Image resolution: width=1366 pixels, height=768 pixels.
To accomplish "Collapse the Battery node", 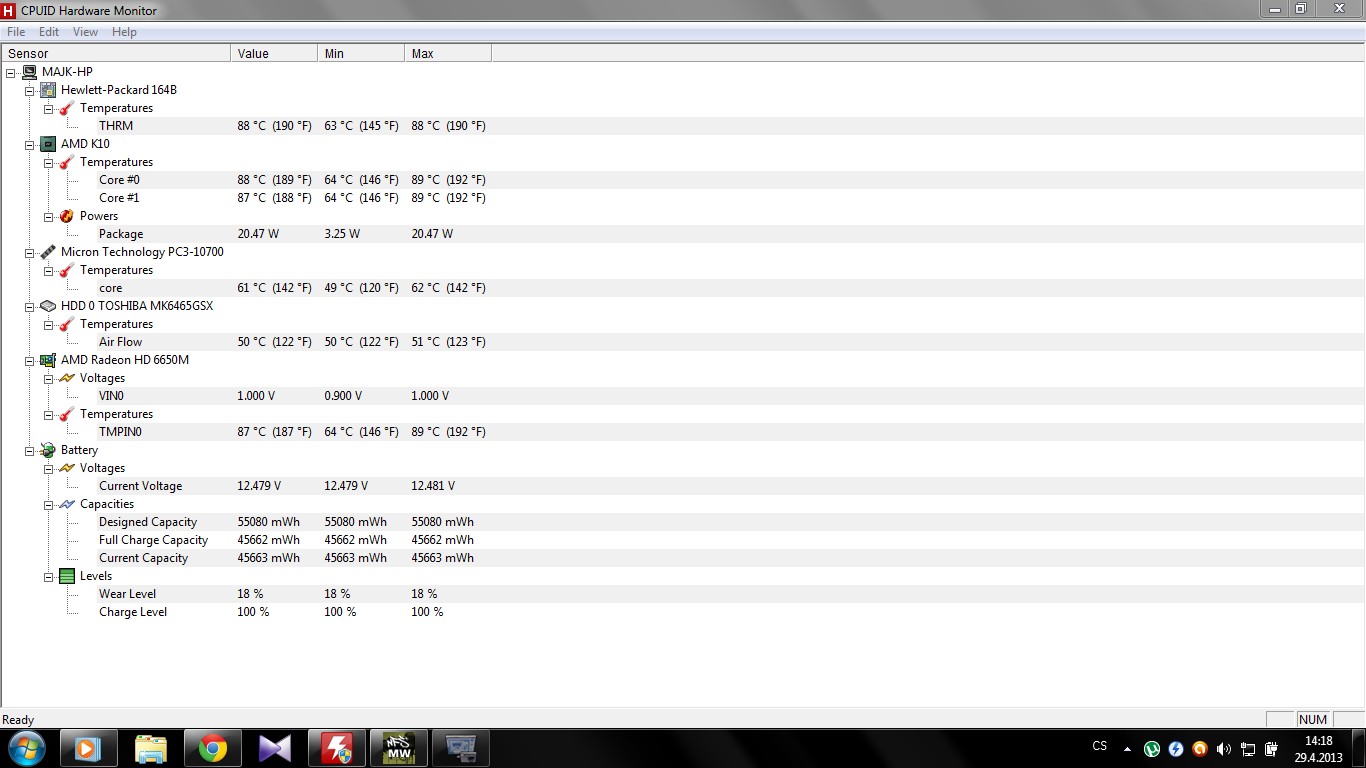I will click(29, 450).
